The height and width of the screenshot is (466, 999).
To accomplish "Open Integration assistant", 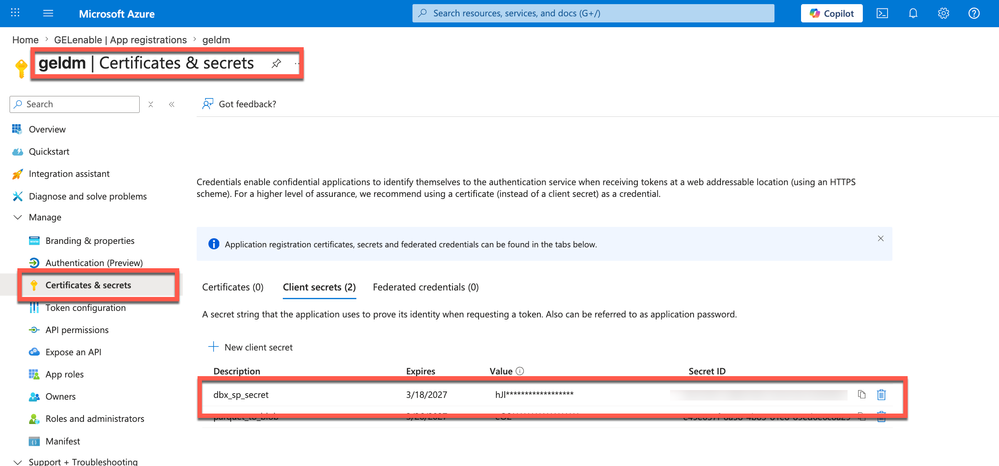I will (69, 173).
